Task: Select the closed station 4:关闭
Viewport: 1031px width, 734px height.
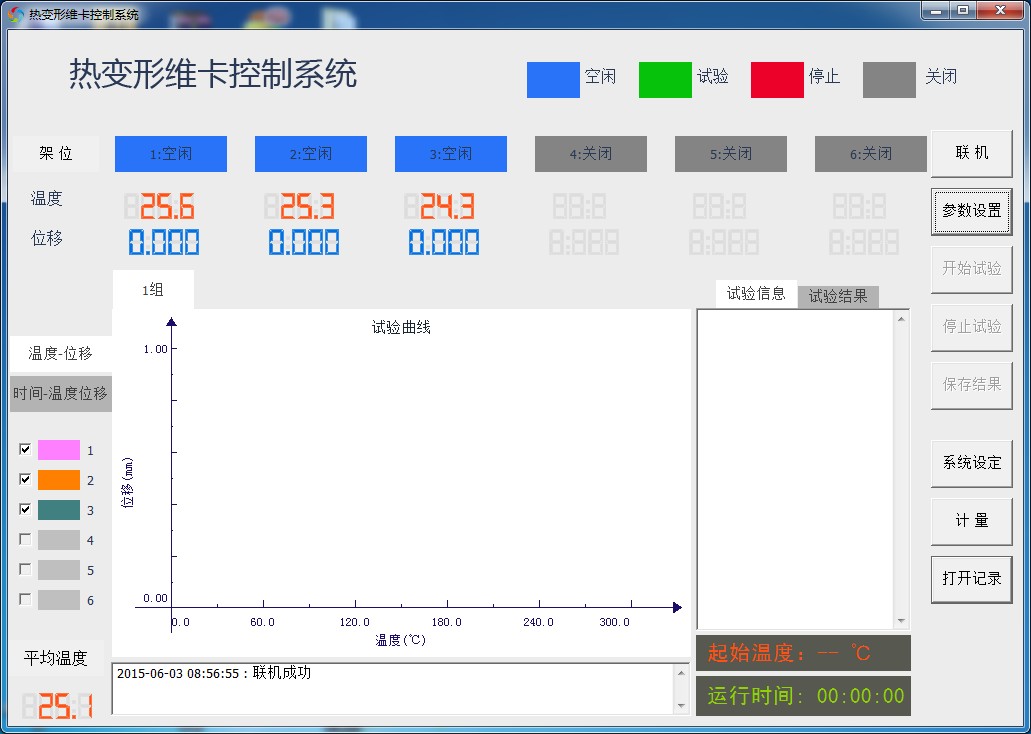Action: tap(590, 153)
